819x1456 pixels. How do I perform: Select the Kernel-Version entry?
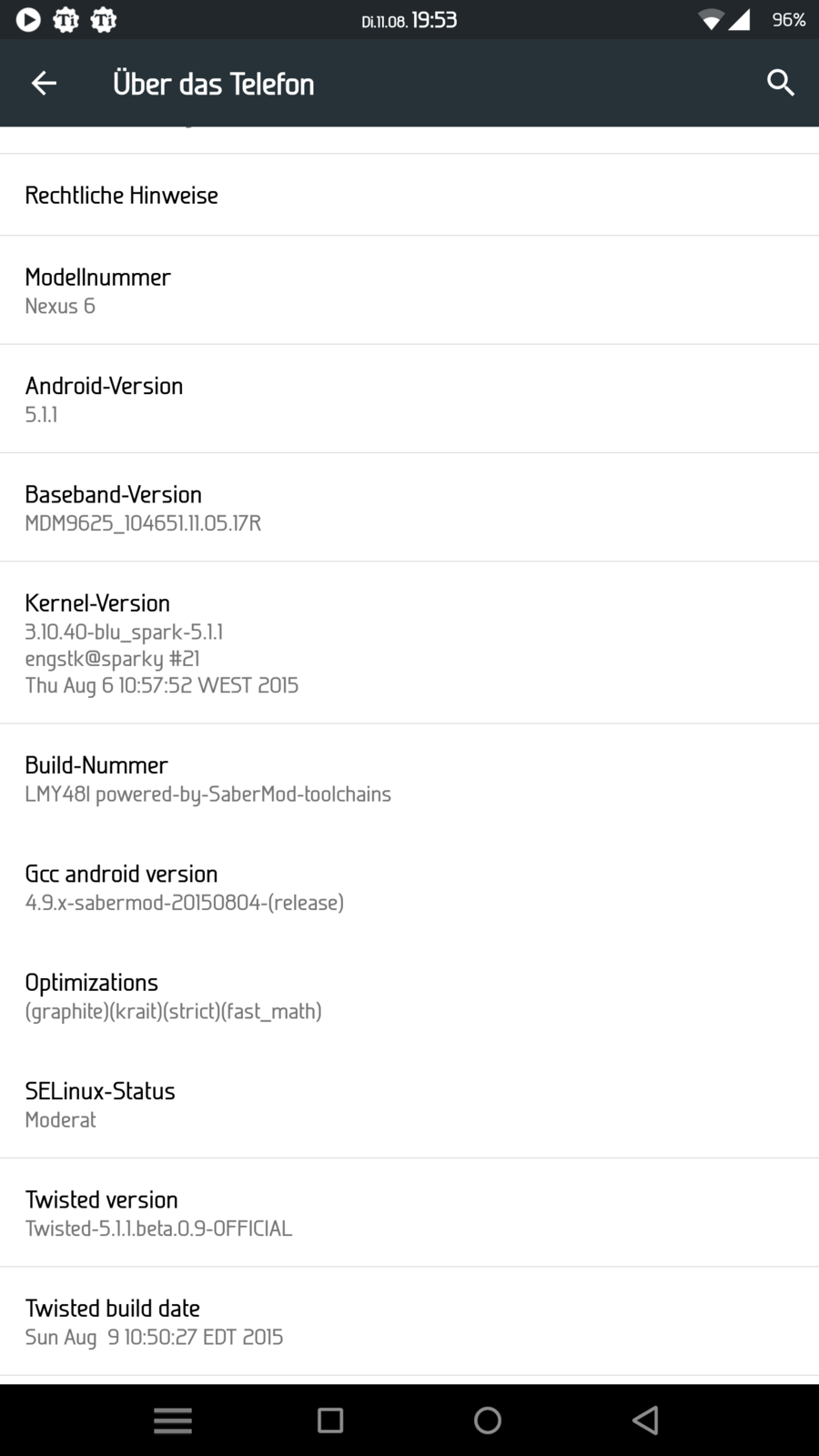409,642
